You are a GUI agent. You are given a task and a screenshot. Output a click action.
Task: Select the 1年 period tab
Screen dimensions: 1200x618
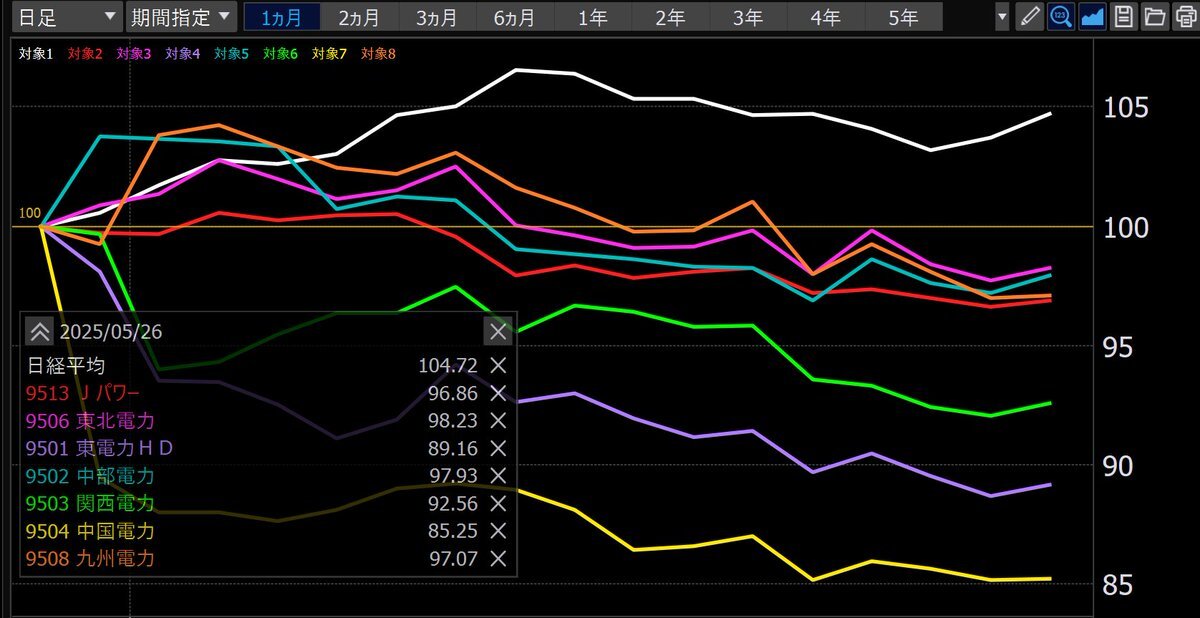pos(592,17)
